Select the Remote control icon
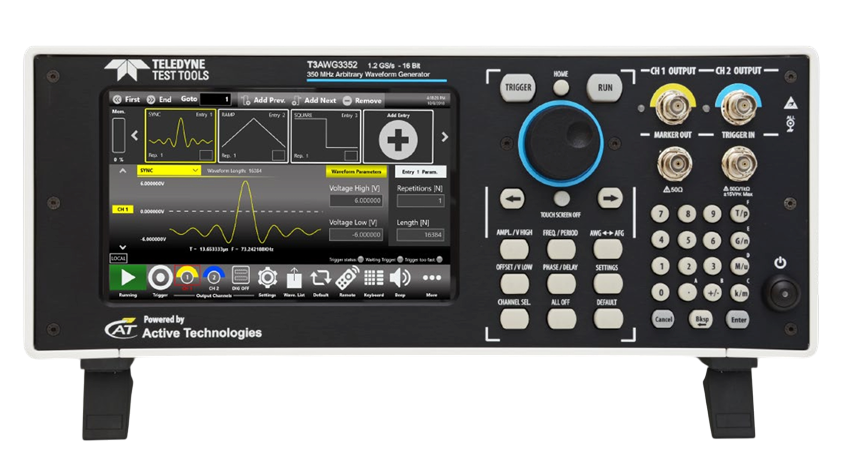 347,278
